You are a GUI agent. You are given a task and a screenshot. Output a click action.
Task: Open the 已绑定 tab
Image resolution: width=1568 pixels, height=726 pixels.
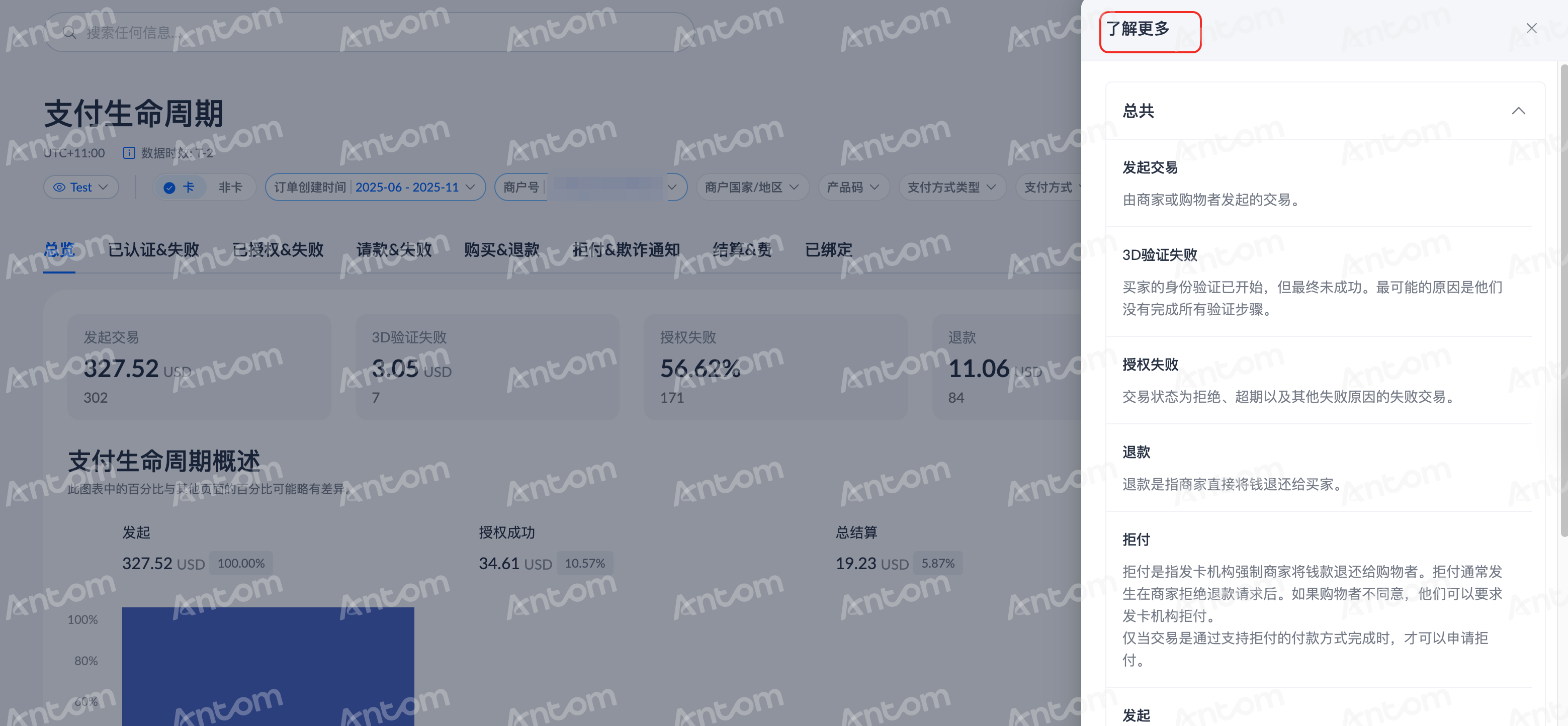pyautogui.click(x=828, y=249)
